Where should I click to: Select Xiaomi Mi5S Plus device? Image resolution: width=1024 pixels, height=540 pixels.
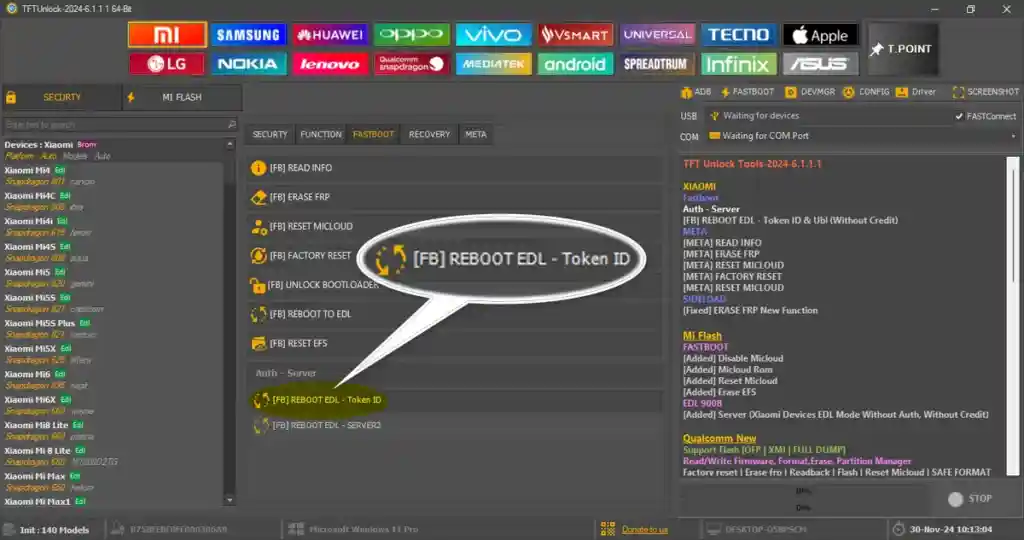[112, 328]
